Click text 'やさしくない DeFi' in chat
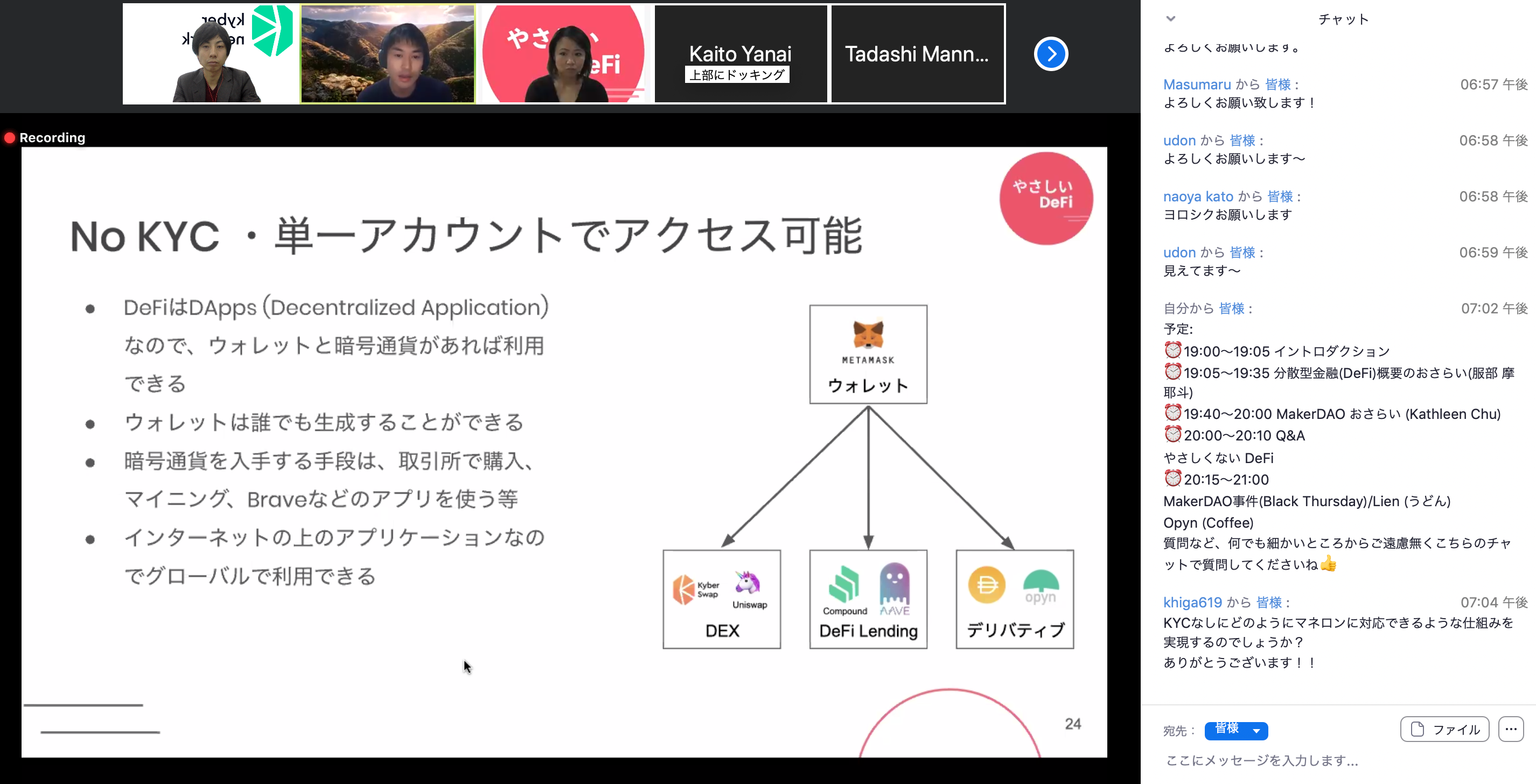This screenshot has height=784, width=1536. coord(1218,458)
